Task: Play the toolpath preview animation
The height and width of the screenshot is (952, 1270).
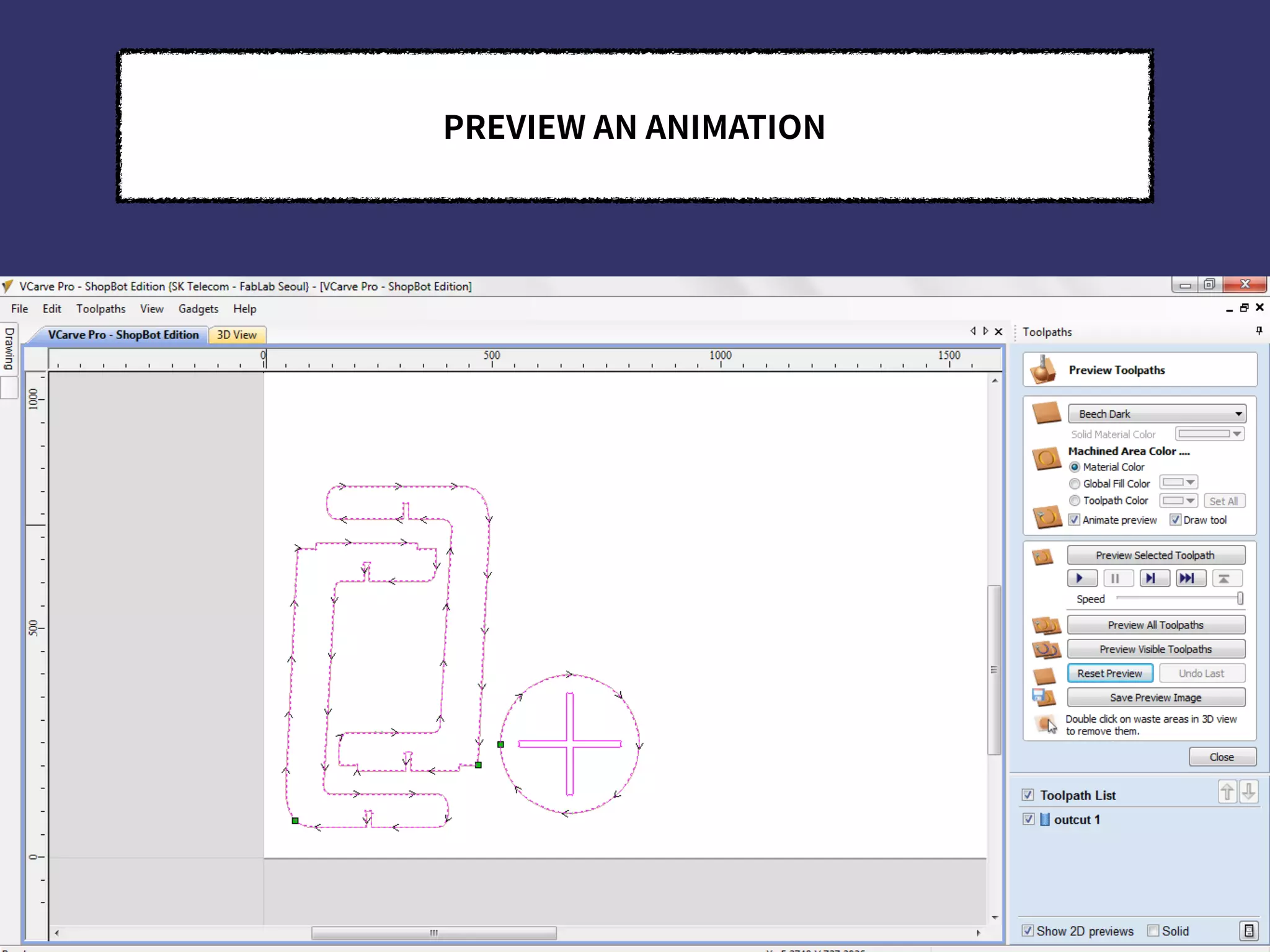Action: coord(1081,578)
